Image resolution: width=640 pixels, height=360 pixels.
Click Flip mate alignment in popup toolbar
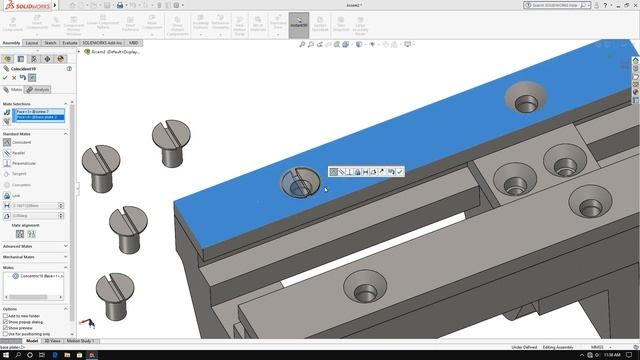(382, 172)
